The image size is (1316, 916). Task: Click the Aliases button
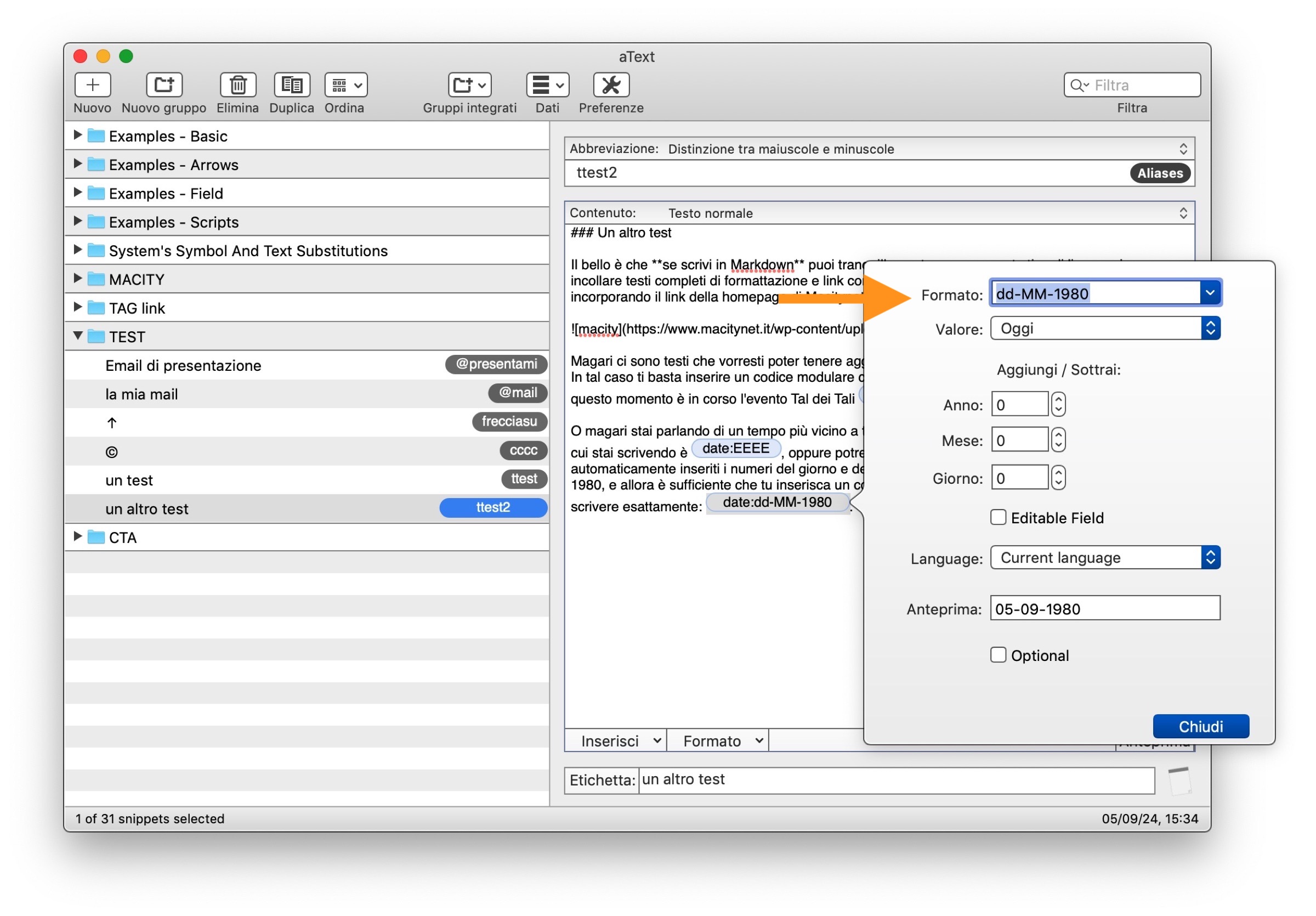[1160, 173]
